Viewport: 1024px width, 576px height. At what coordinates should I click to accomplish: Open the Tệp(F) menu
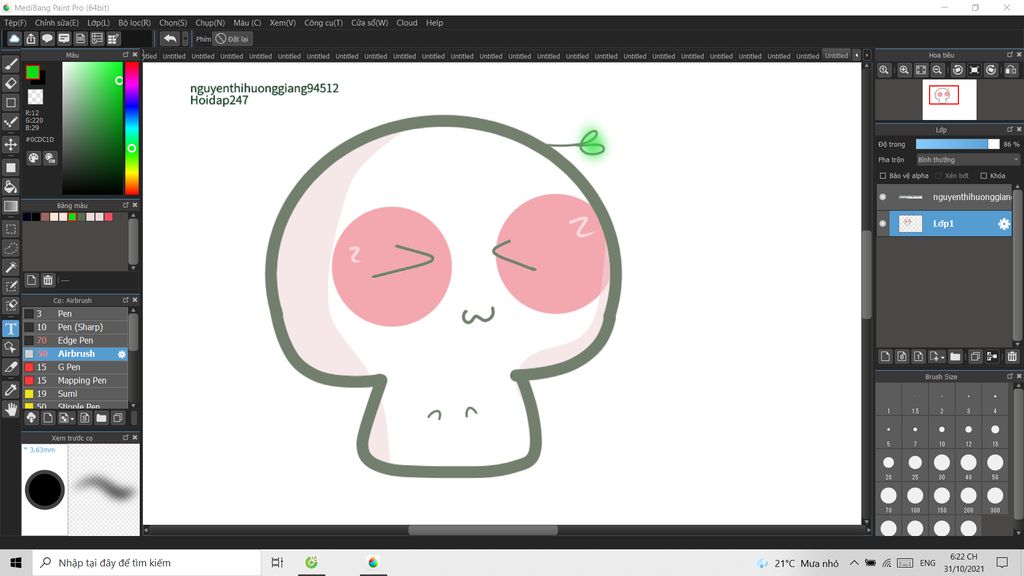[15, 22]
